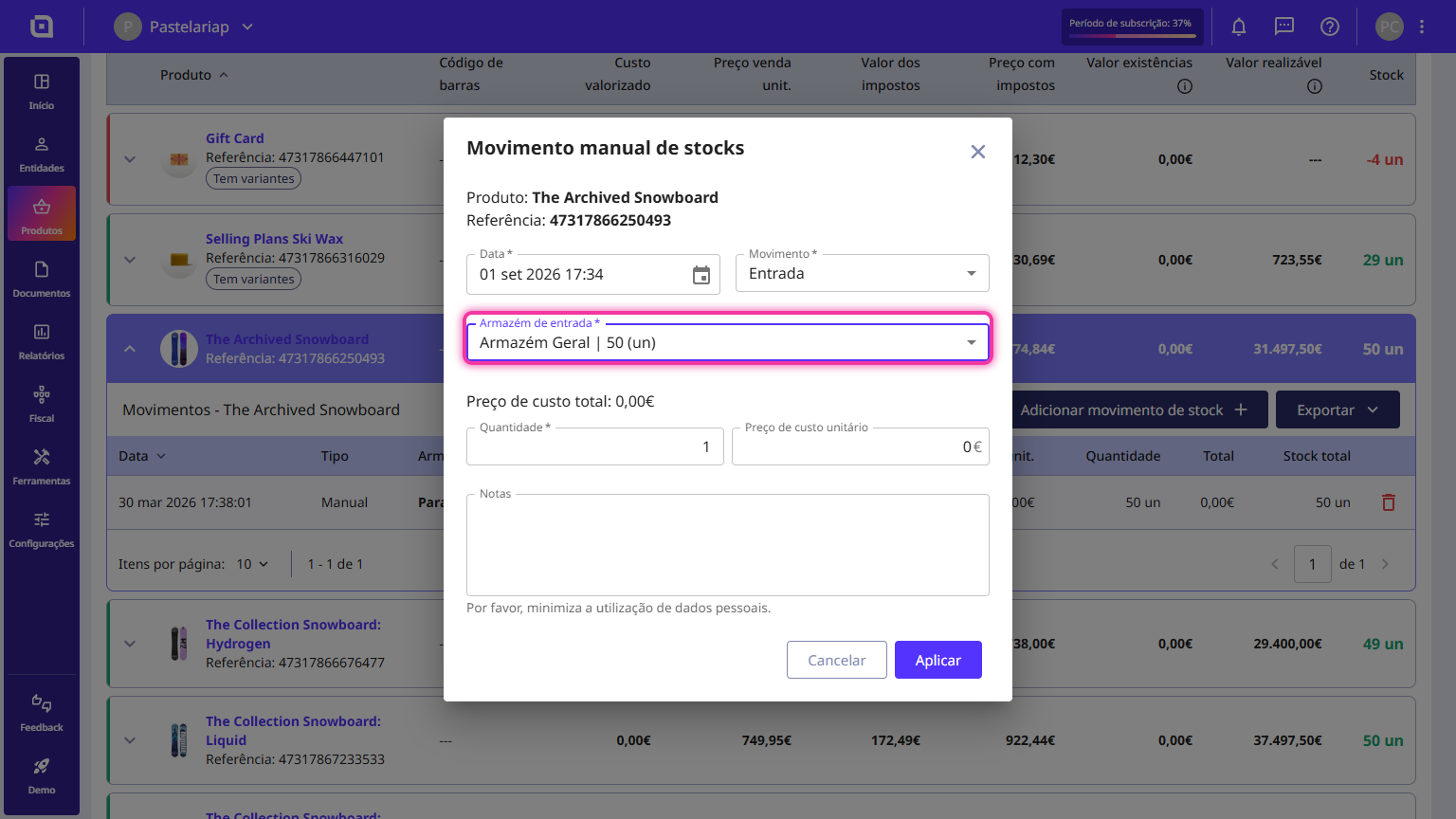Open notifications bell icon

tap(1238, 27)
